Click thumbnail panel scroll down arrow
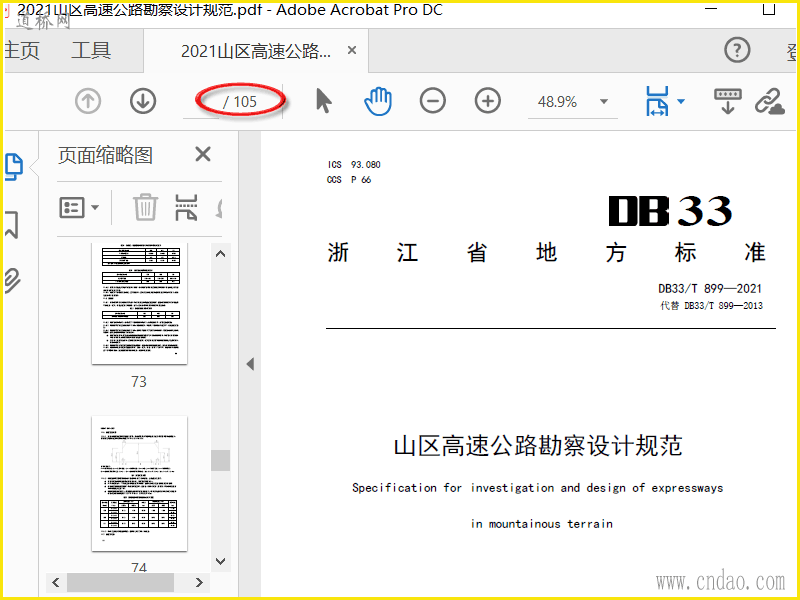Image resolution: width=800 pixels, height=600 pixels. pos(220,561)
